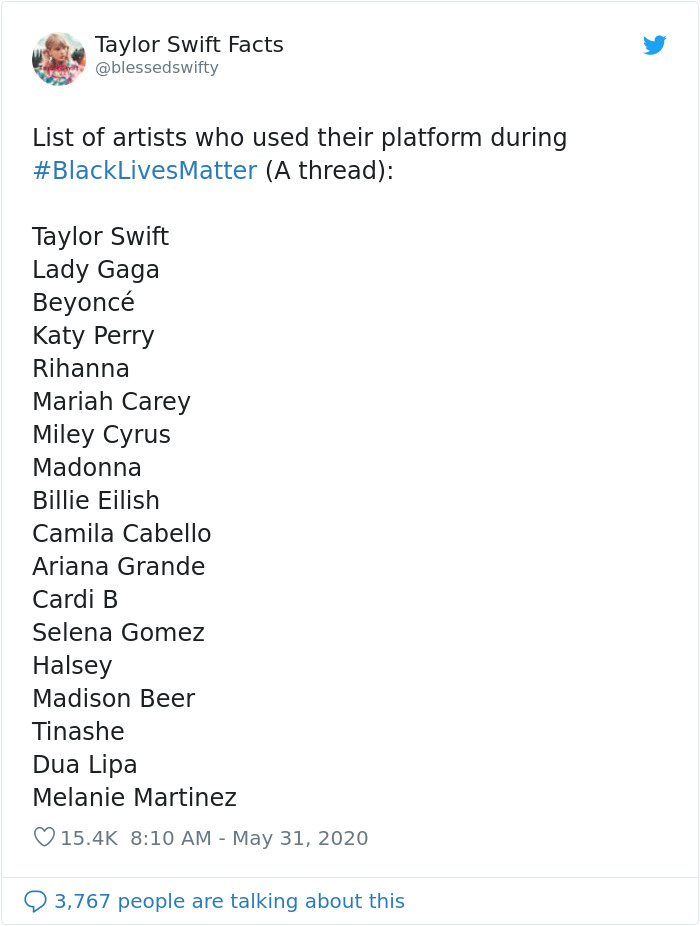Click the "Mariah Carey" line
Image resolution: width=700 pixels, height=926 pixels.
[x=111, y=402]
